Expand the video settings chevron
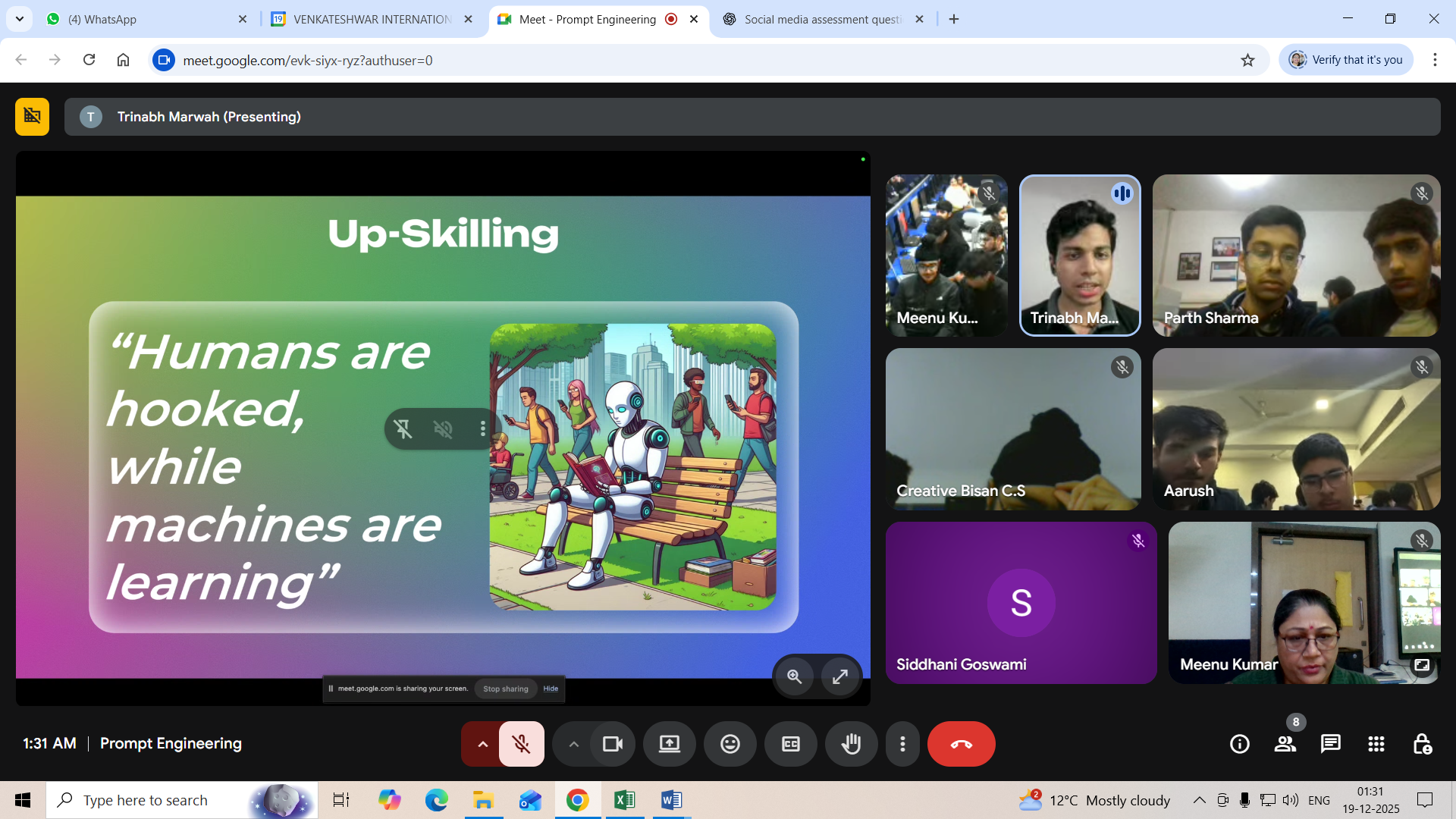 point(573,744)
